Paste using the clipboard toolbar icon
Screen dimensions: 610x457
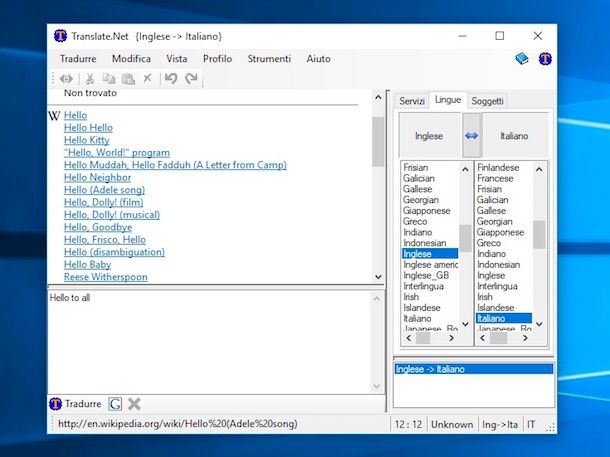point(128,79)
